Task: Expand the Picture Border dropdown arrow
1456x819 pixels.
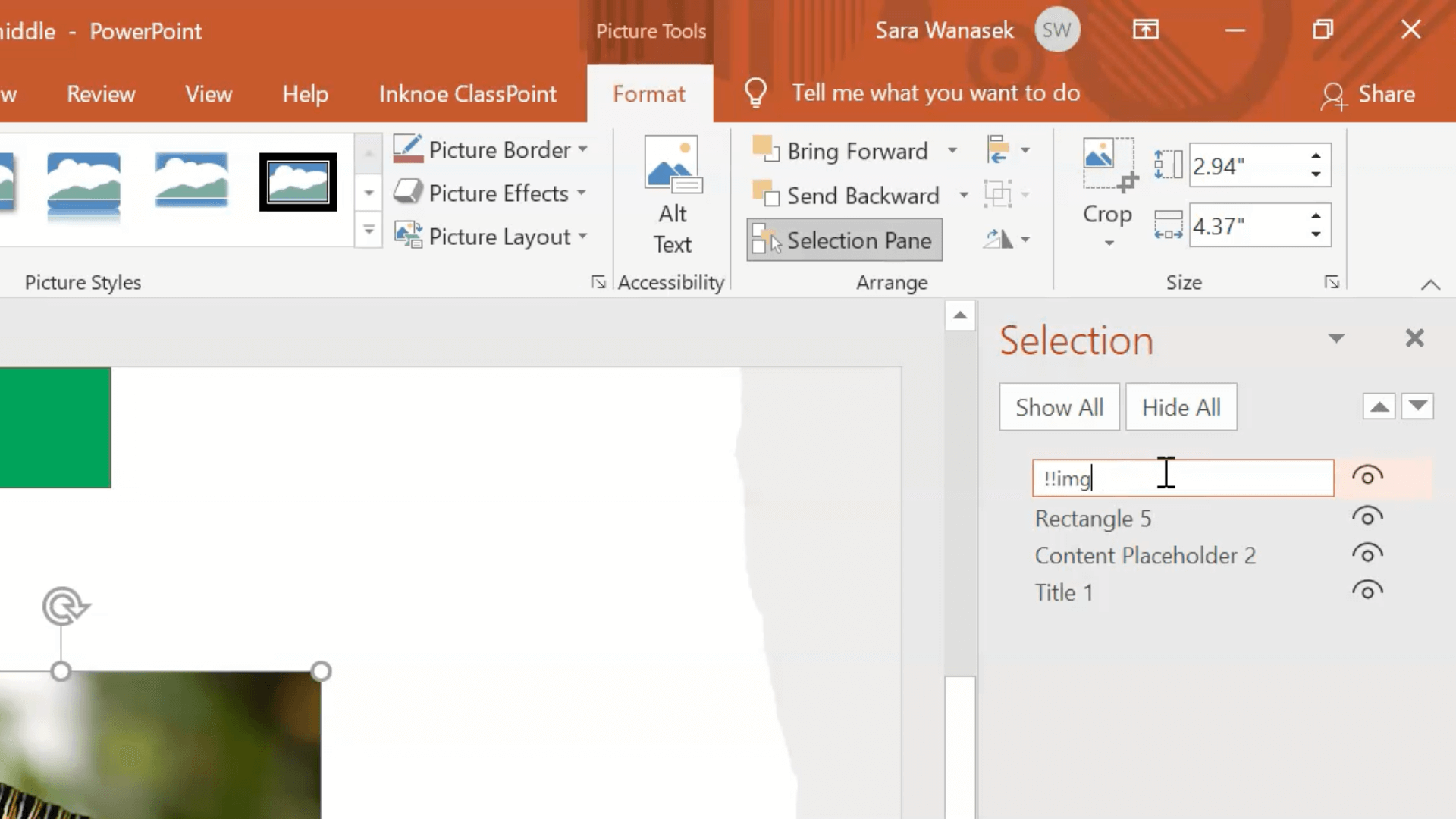Action: coord(582,151)
